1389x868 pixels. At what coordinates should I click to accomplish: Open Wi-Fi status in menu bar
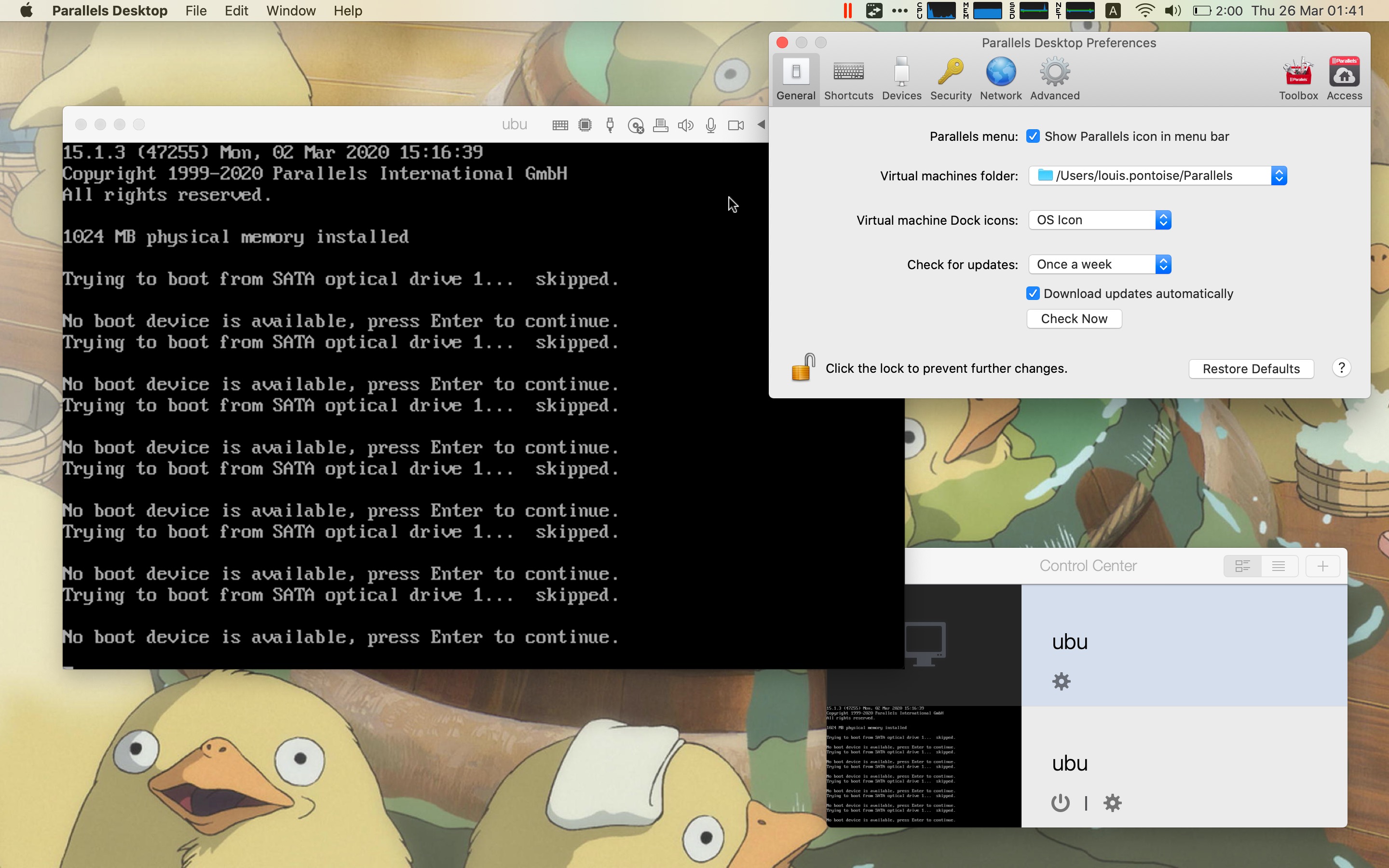[x=1145, y=11]
